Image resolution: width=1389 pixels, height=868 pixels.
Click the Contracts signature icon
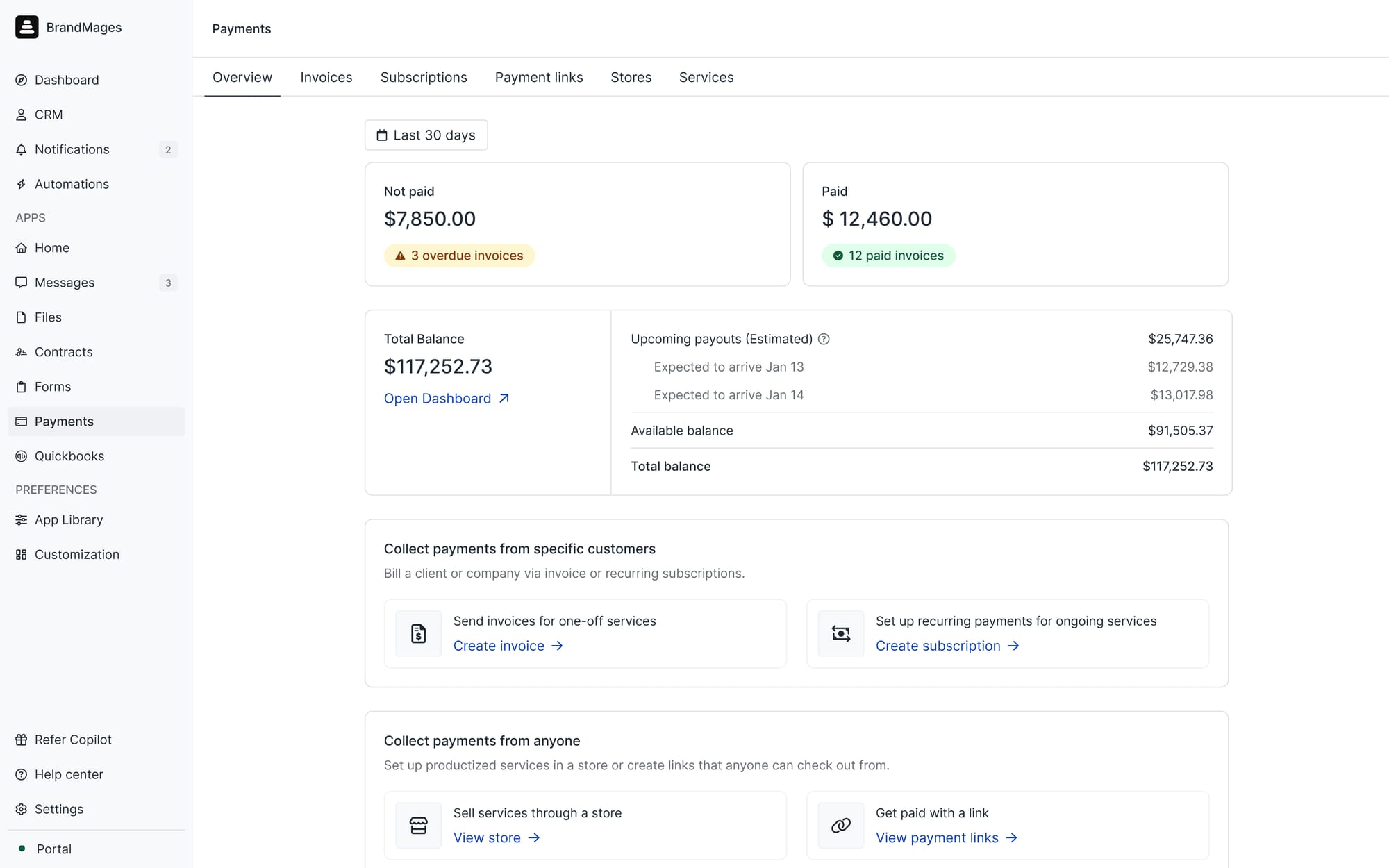[22, 352]
